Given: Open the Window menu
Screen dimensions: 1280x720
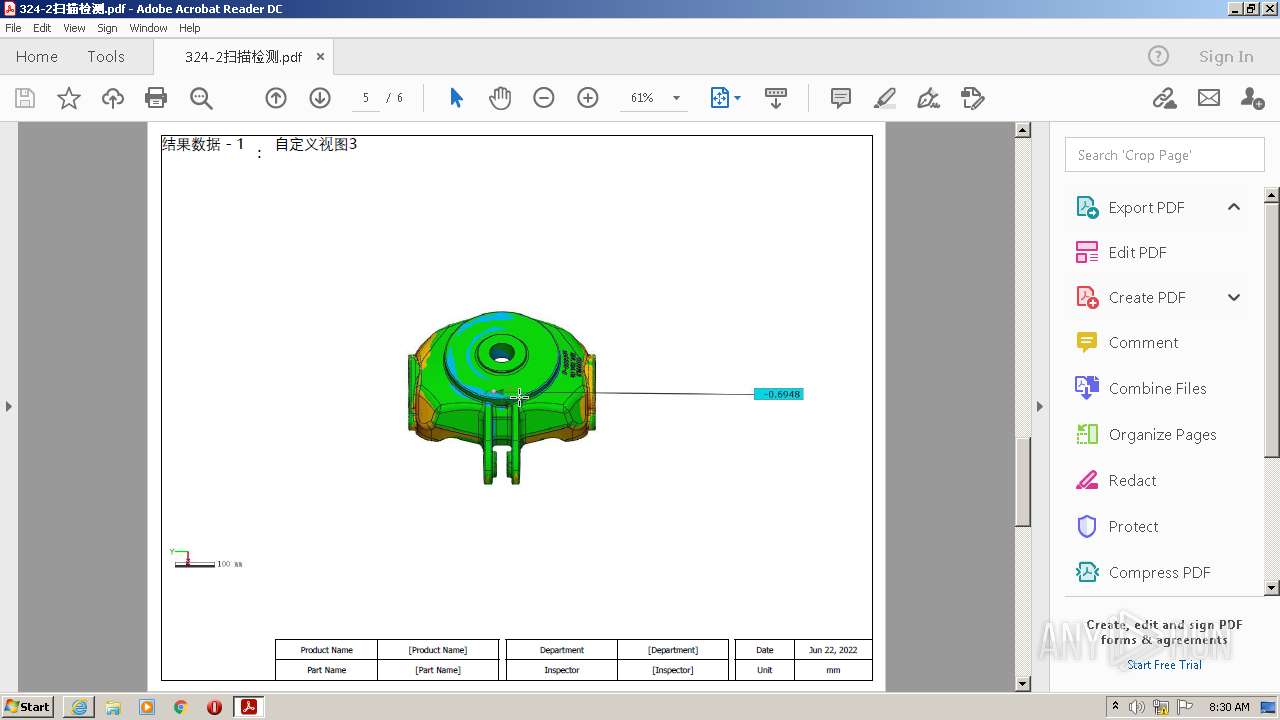Looking at the screenshot, I should click(x=148, y=28).
